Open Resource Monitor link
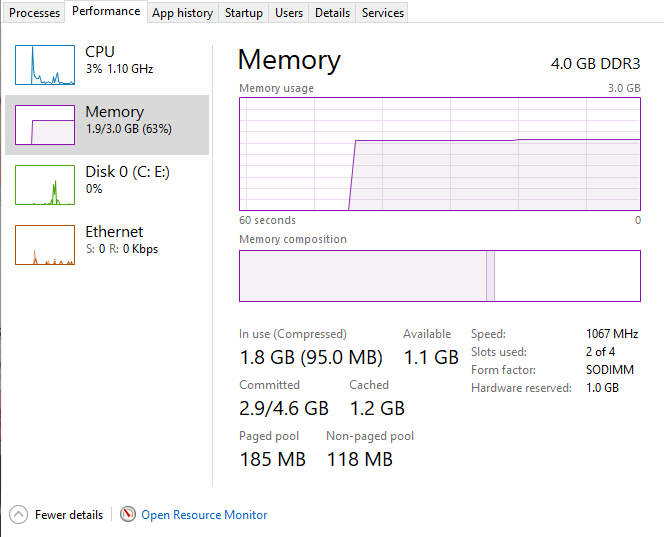The image size is (664, 537). tap(204, 515)
